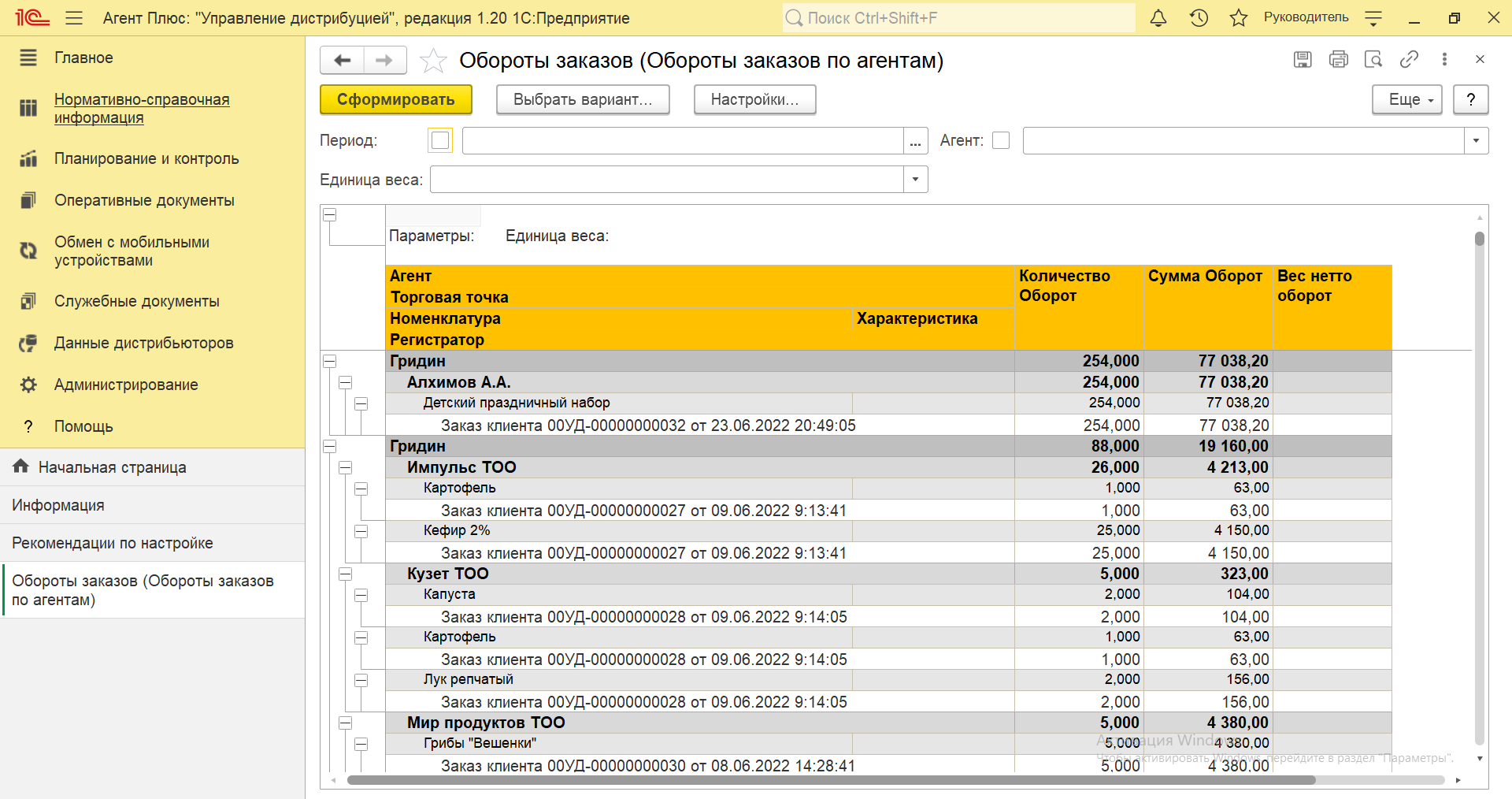Click the Оперативные документы icon
1512x799 pixels.
pos(28,200)
